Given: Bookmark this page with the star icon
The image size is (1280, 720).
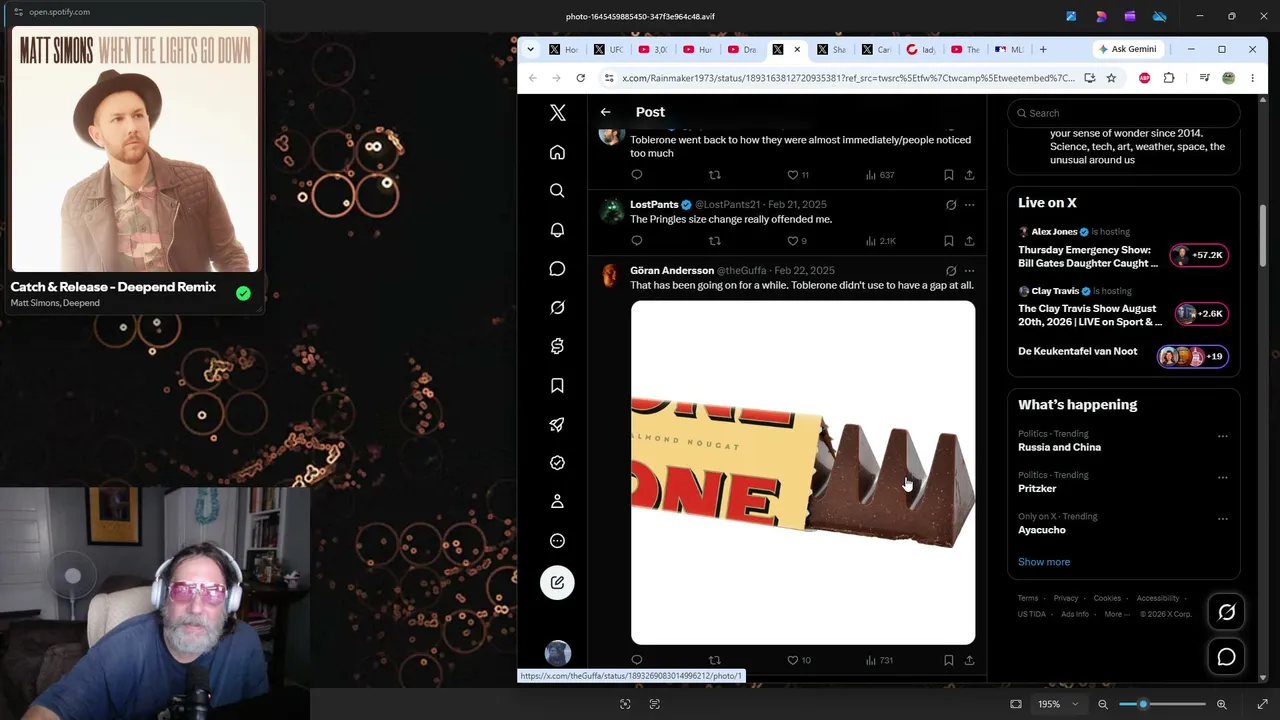Looking at the screenshot, I should pyautogui.click(x=1111, y=78).
